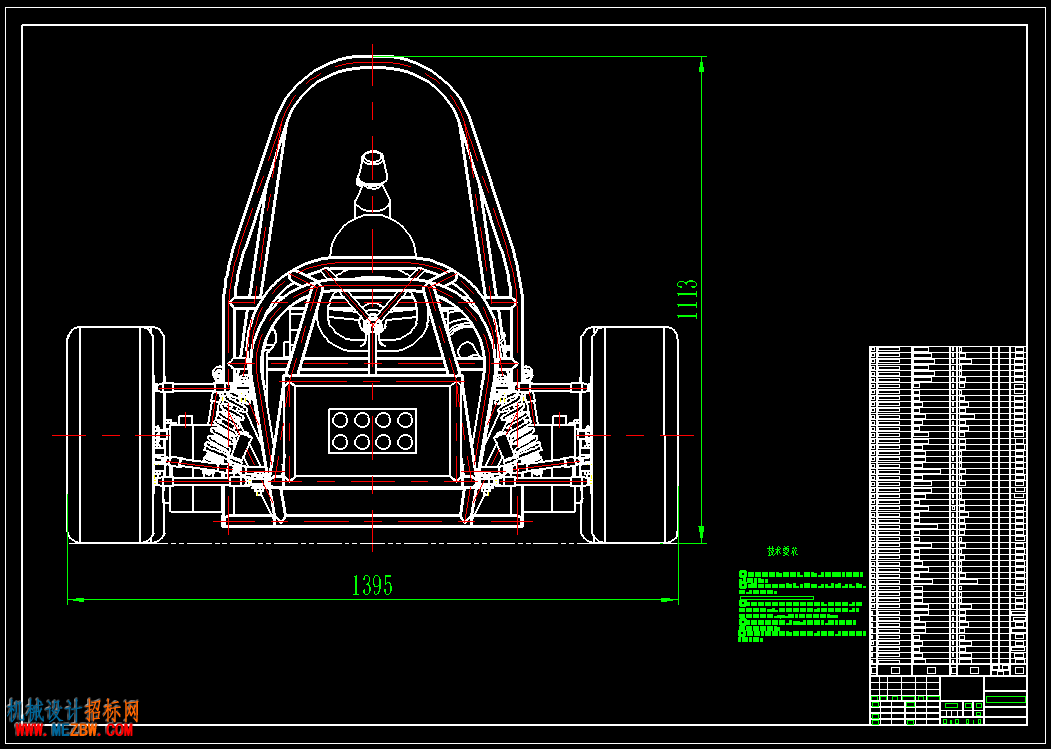The height and width of the screenshot is (749, 1051).
Task: Click the steering wheel center hub
Action: (372, 325)
